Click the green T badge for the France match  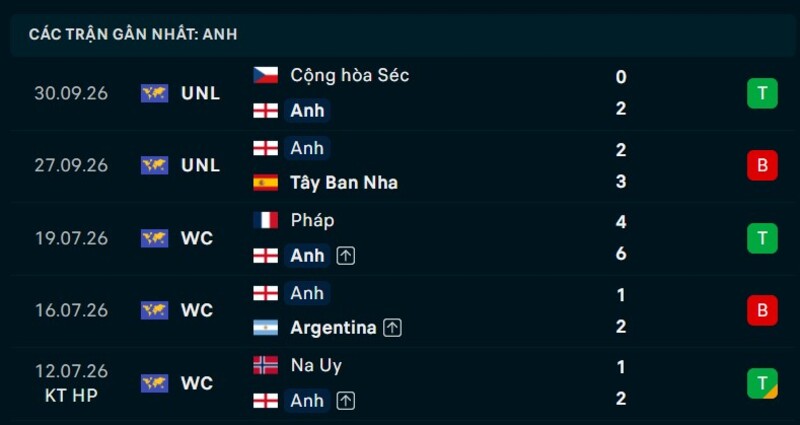[762, 238]
